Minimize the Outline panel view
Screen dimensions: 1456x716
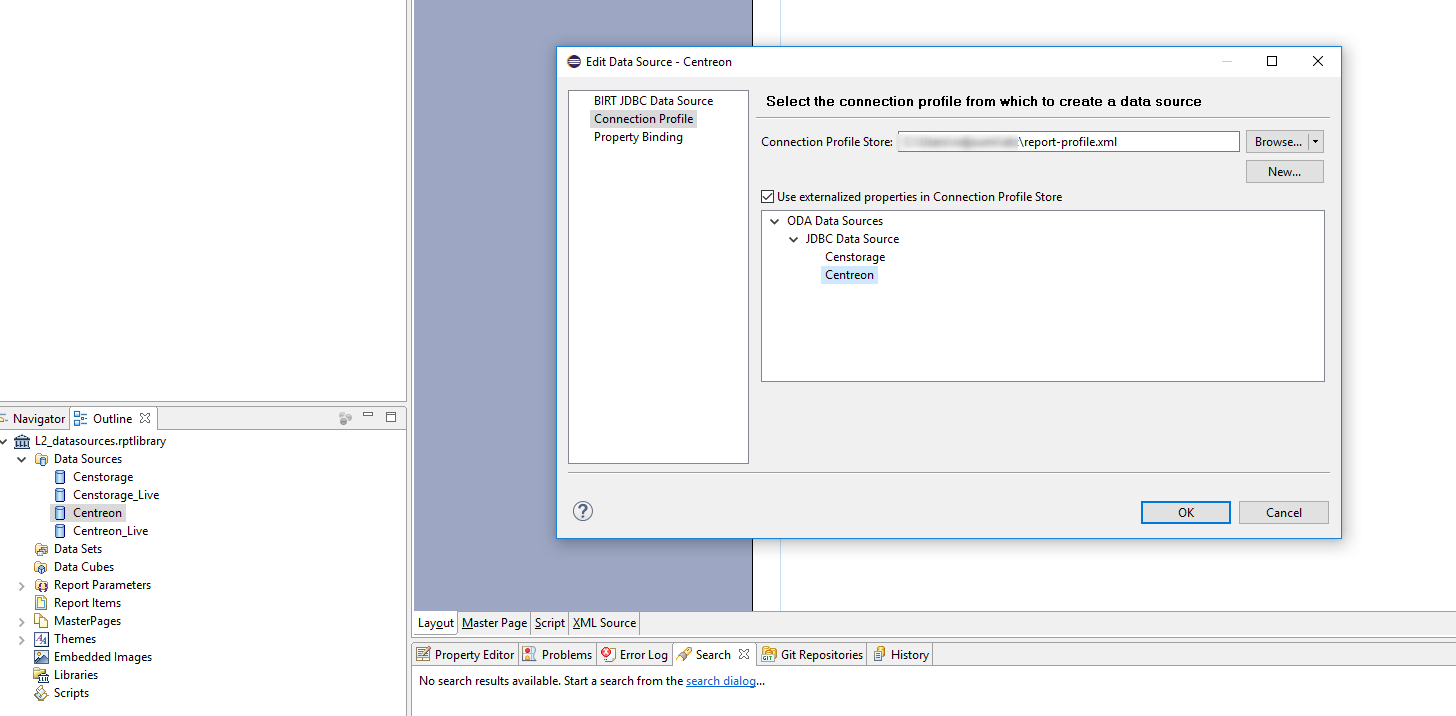[368, 417]
